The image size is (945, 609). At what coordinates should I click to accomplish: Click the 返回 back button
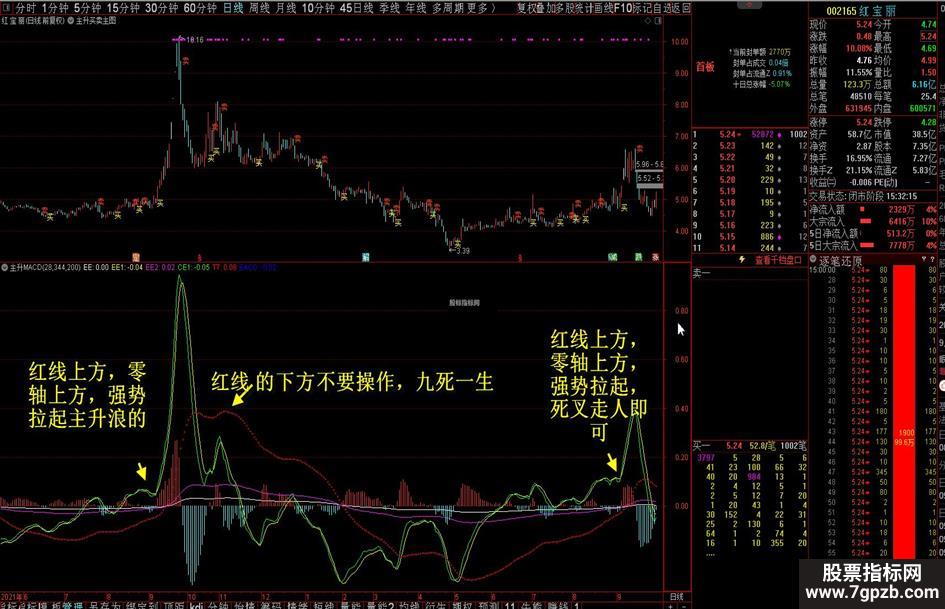click(x=680, y=8)
